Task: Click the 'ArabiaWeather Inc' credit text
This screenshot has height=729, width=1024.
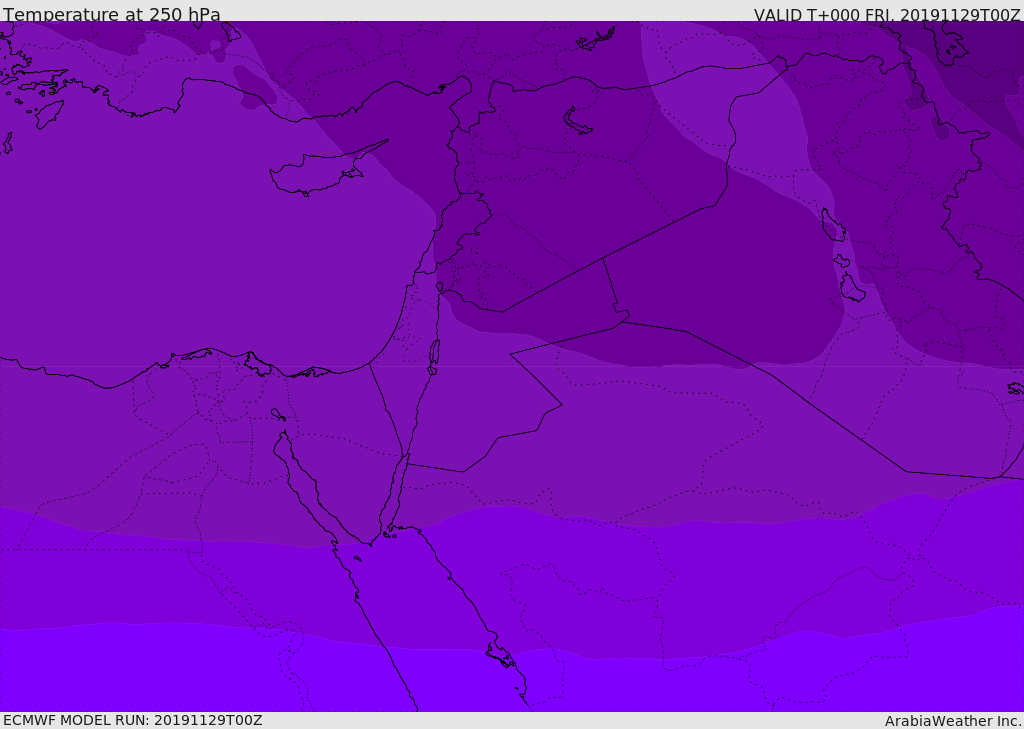Action: [952, 721]
